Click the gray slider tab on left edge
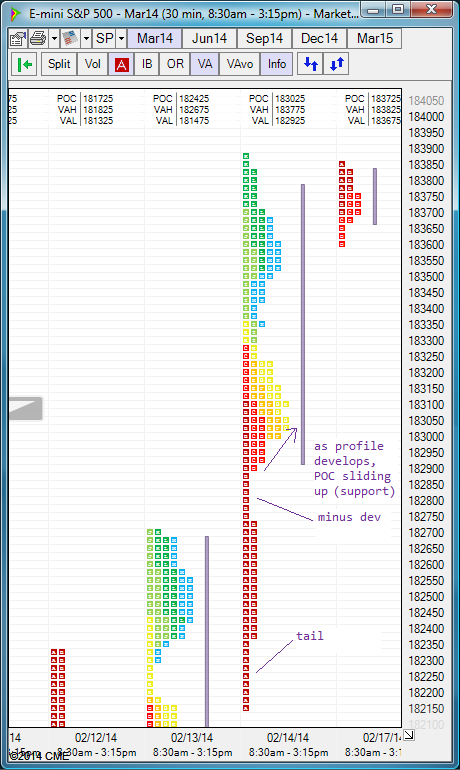 click(x=25, y=409)
